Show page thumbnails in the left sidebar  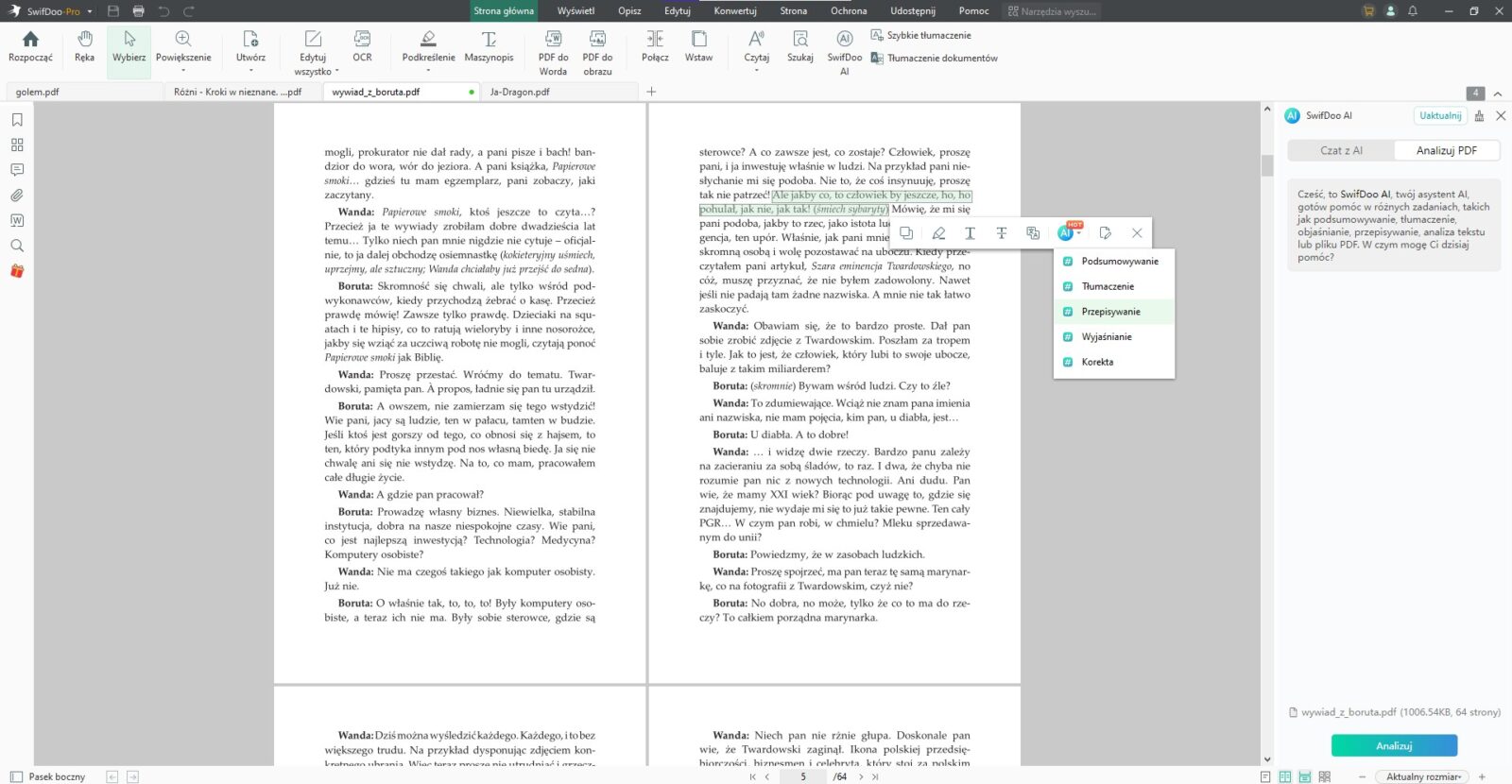click(17, 145)
